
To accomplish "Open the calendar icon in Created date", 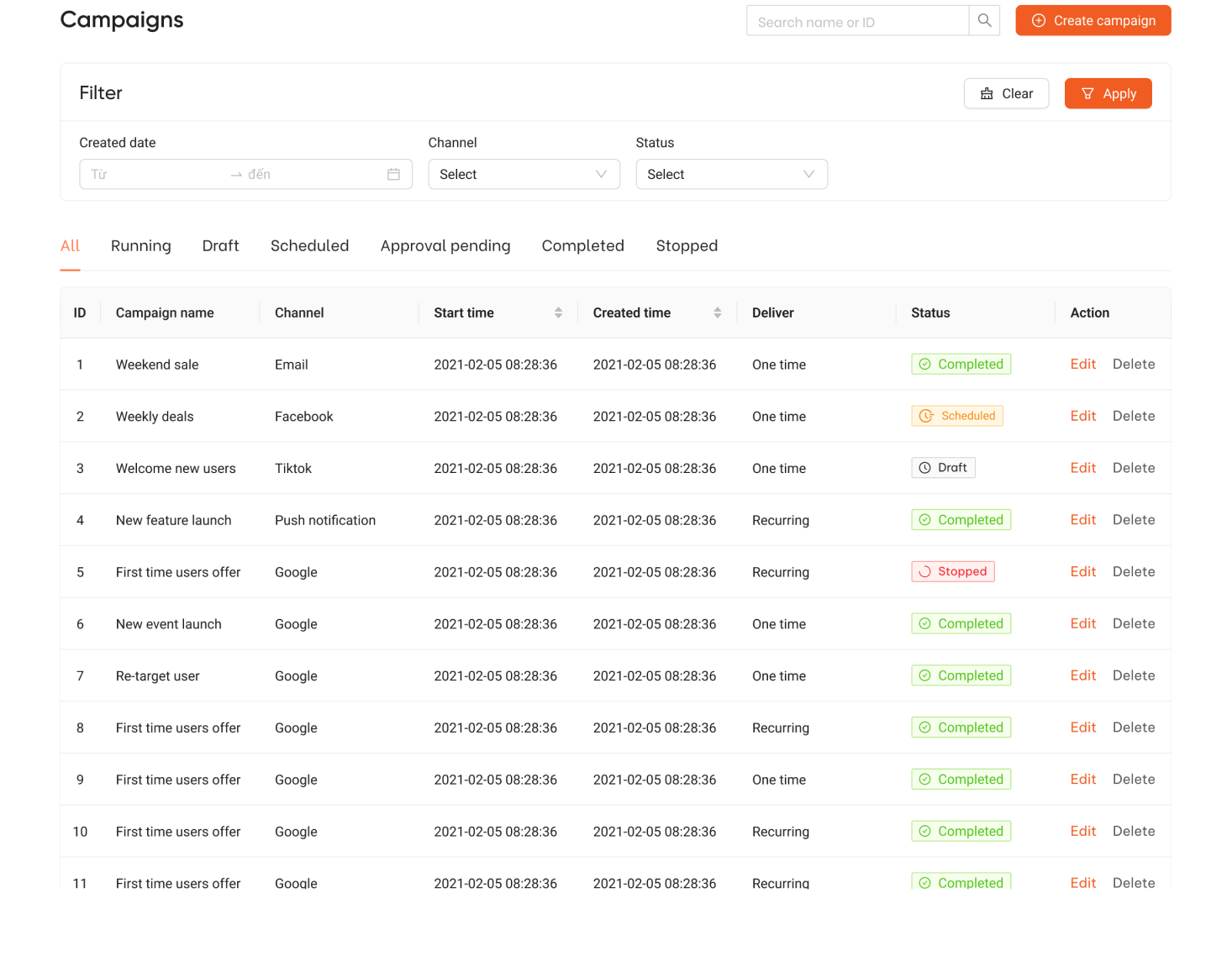I will click(393, 175).
